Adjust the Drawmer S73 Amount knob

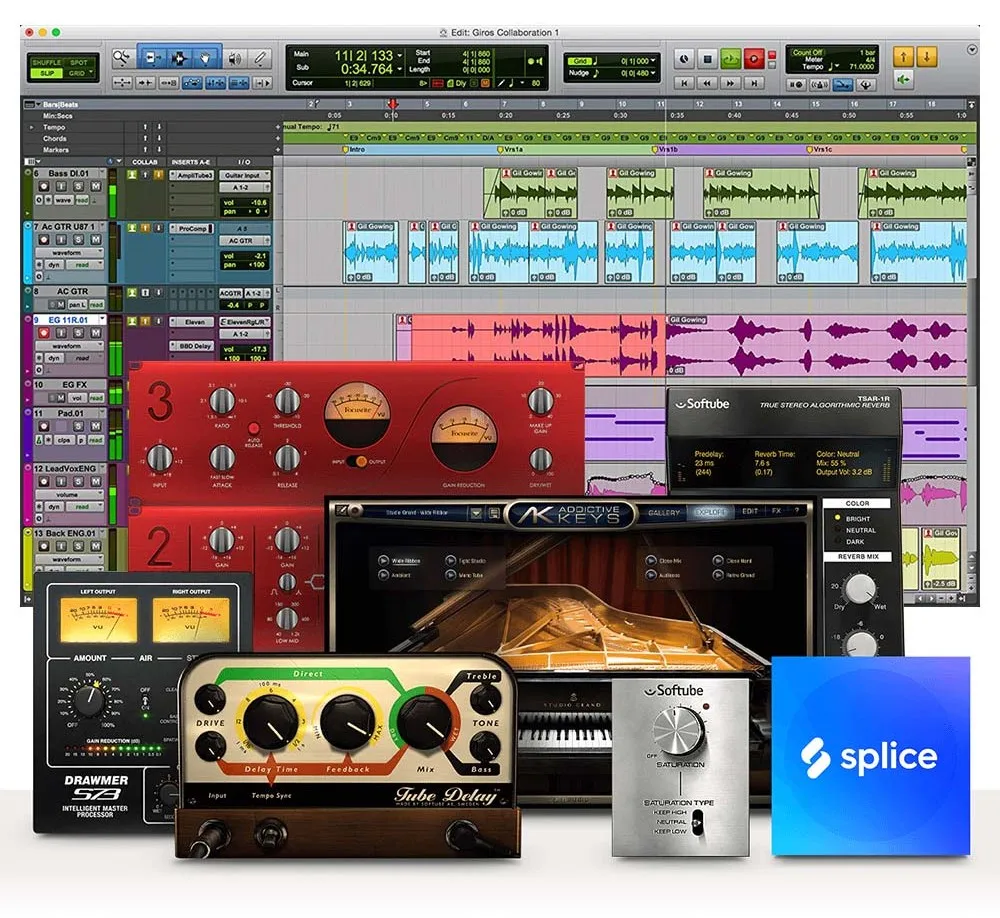coord(89,702)
